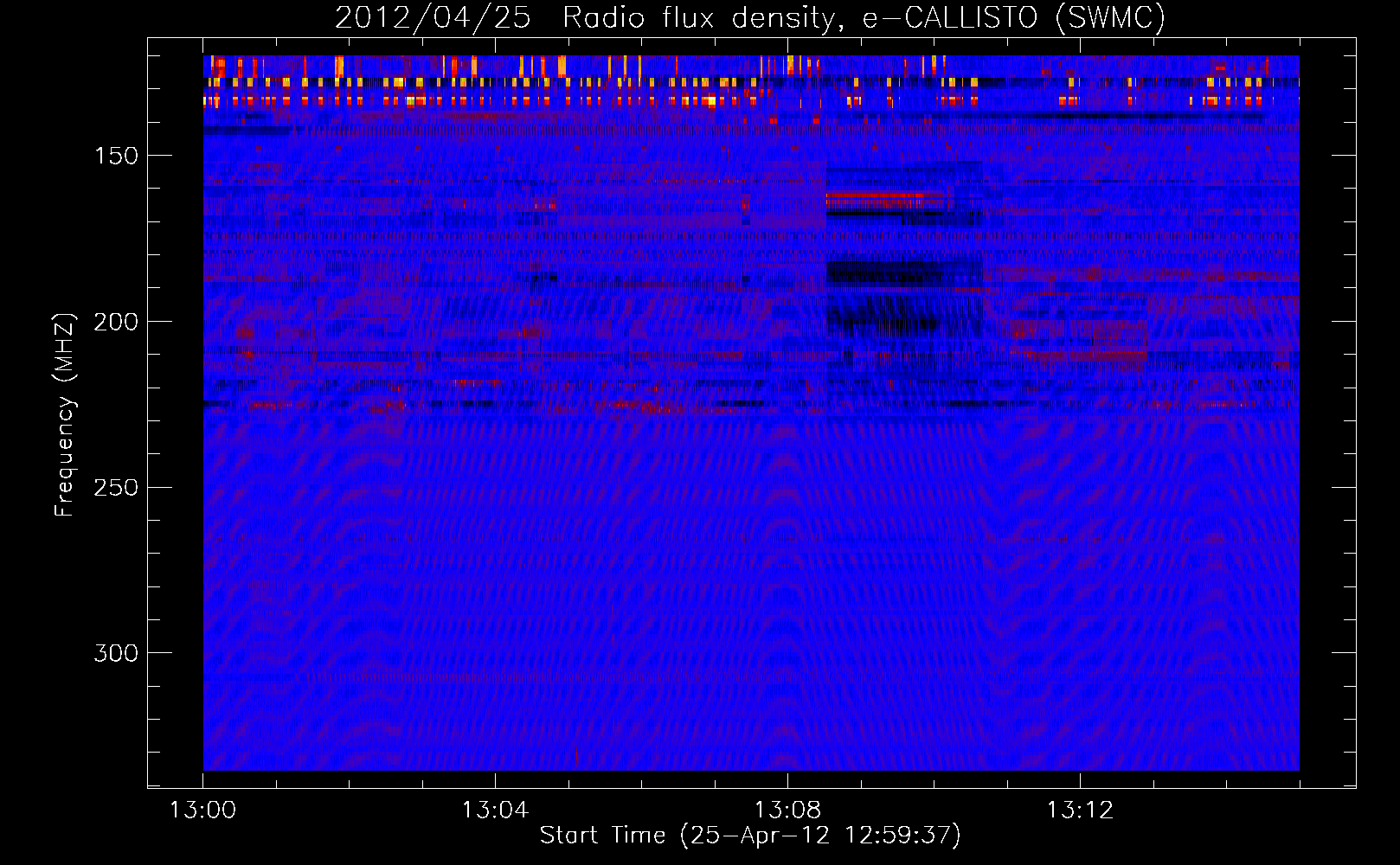Click the "300" frequency tick label
The image size is (1400, 865).
[x=116, y=653]
